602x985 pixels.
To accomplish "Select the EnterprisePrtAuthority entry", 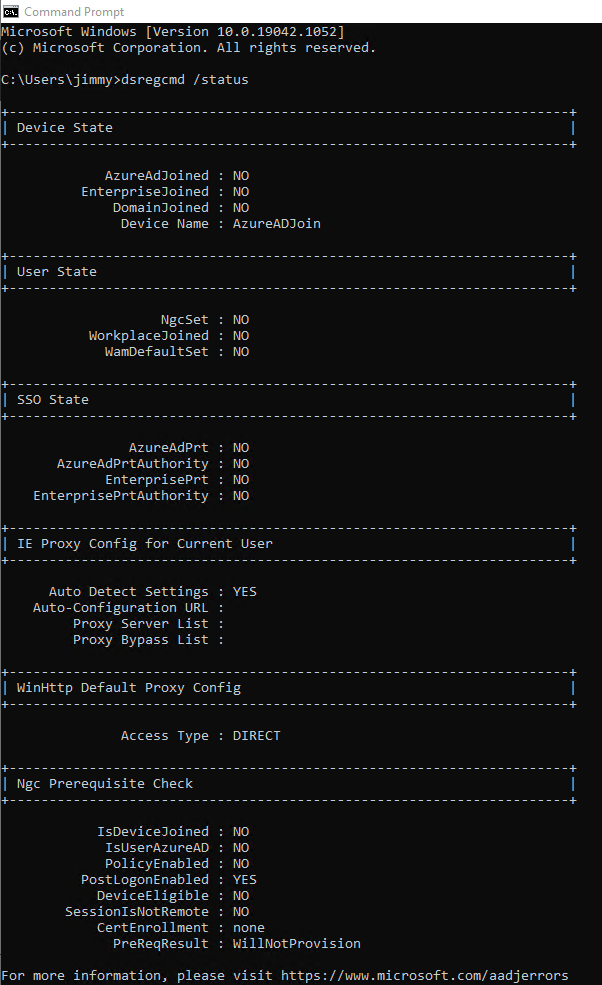I will tap(140, 495).
